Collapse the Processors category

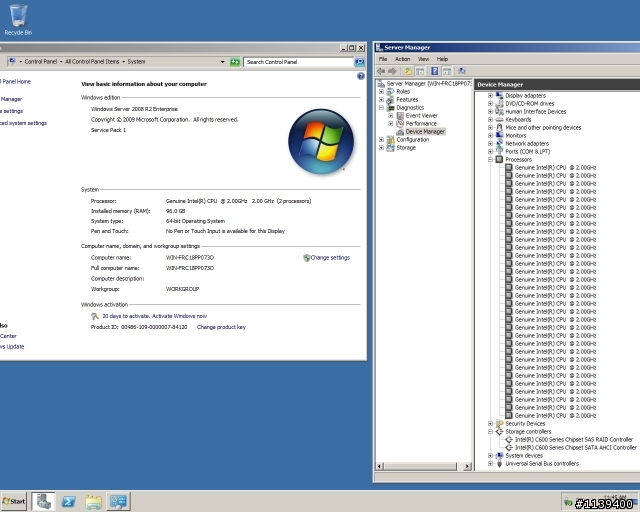coord(490,160)
